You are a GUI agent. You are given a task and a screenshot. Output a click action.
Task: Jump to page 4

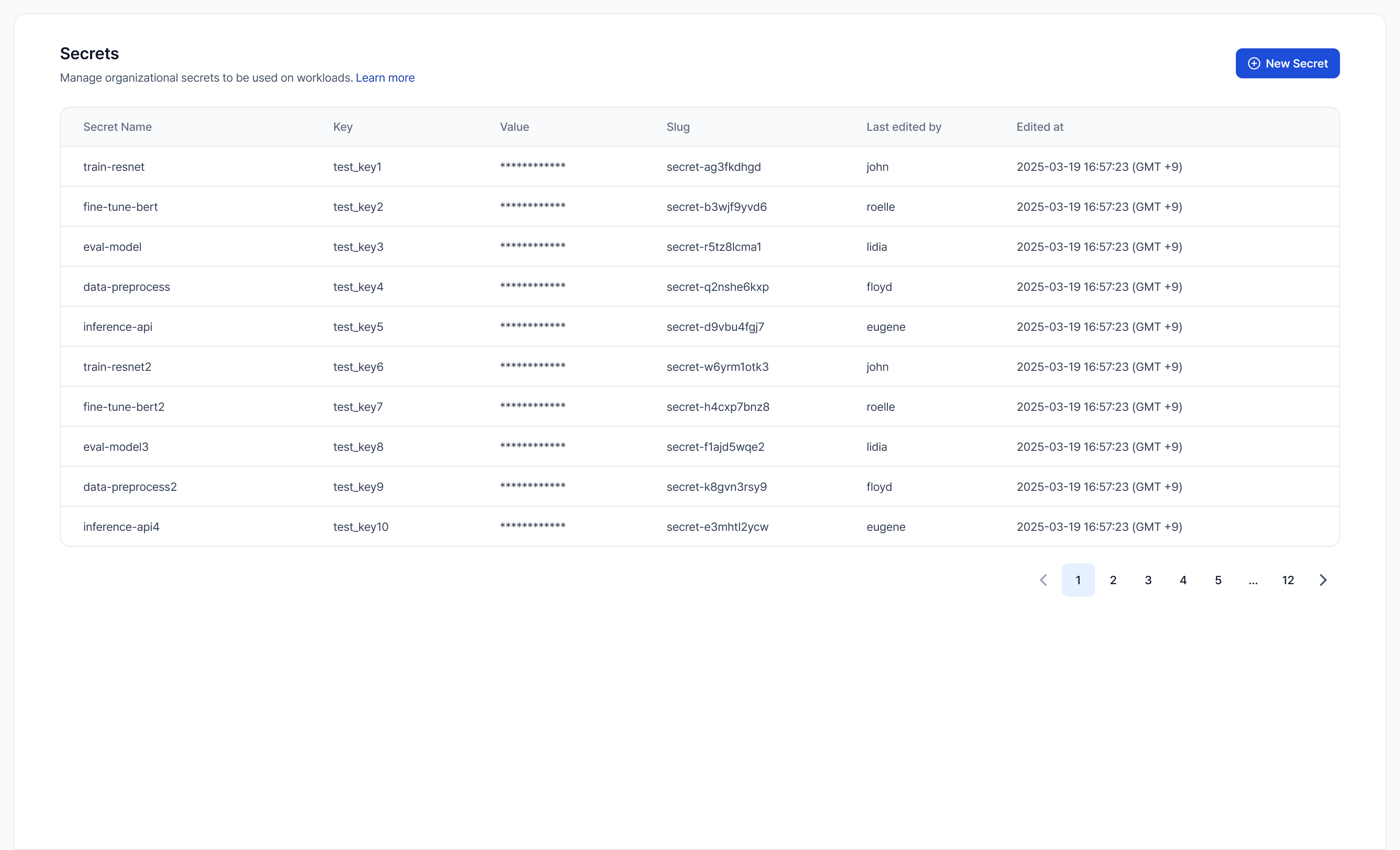click(1183, 580)
